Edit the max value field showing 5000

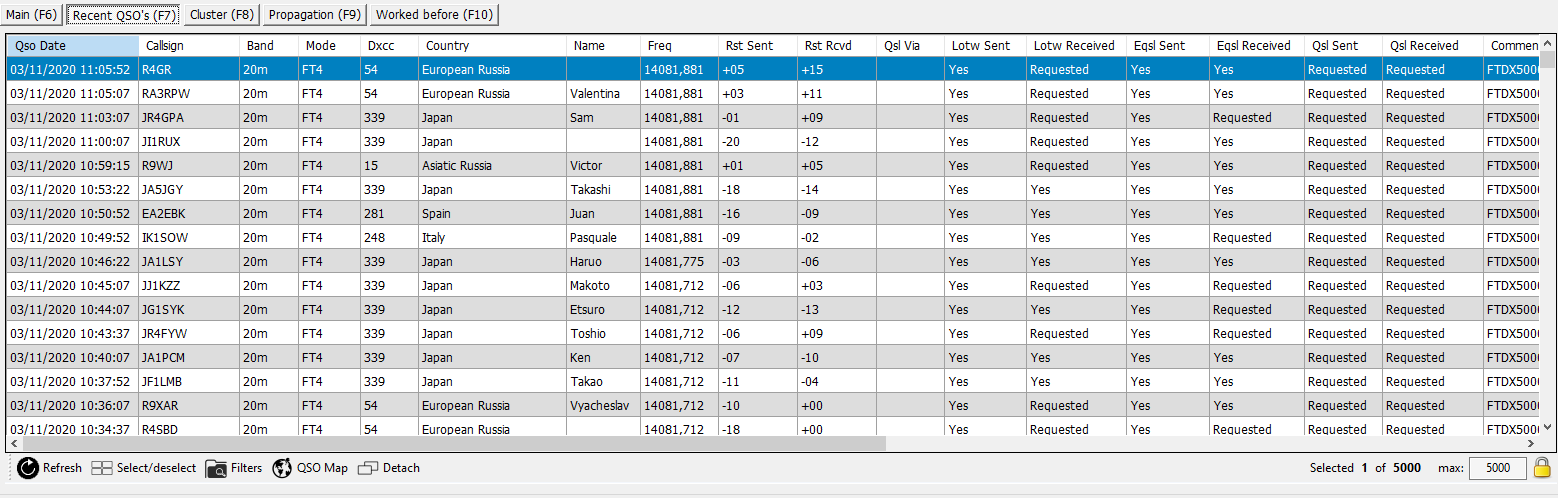click(1498, 468)
